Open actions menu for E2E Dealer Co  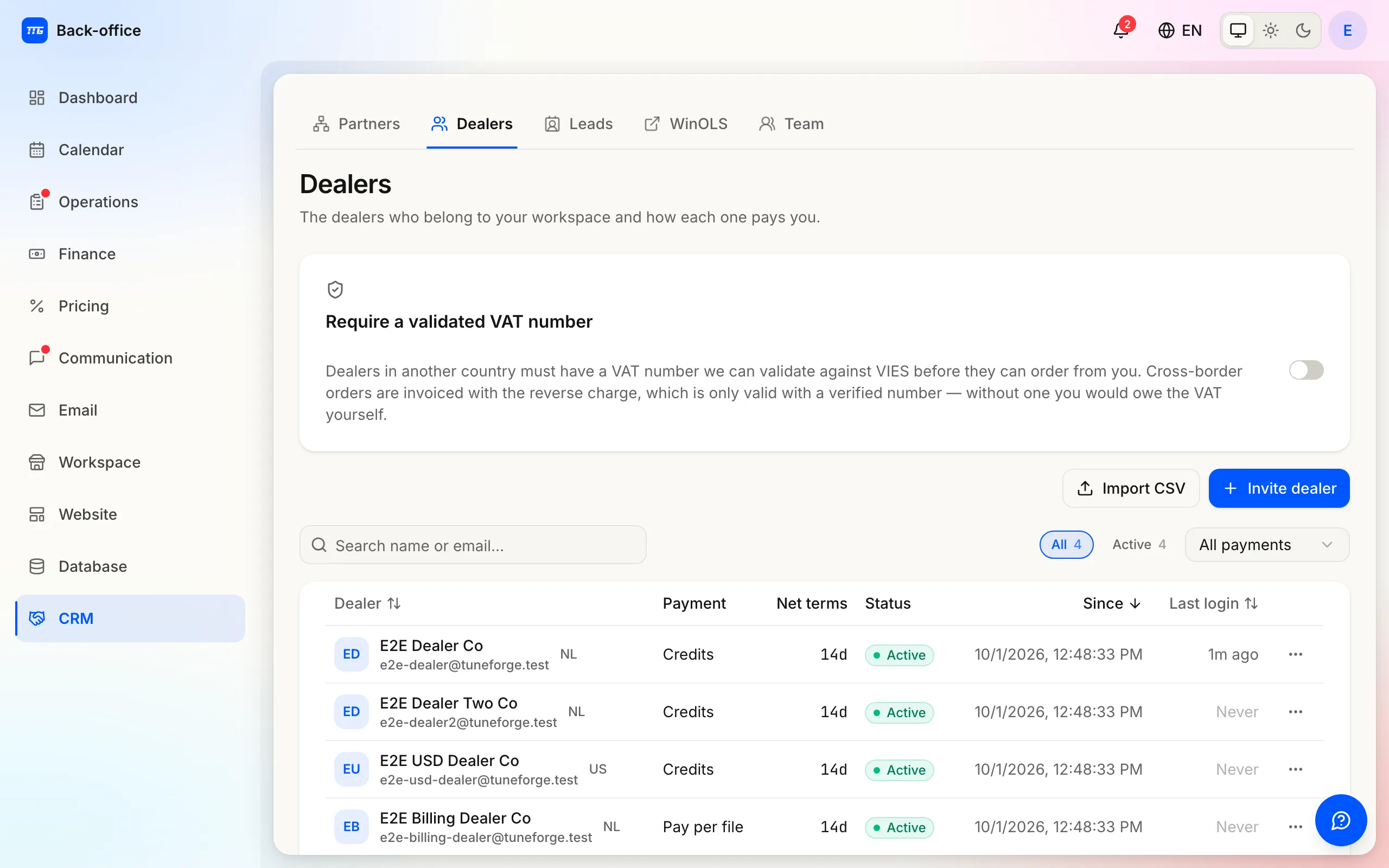coord(1296,654)
